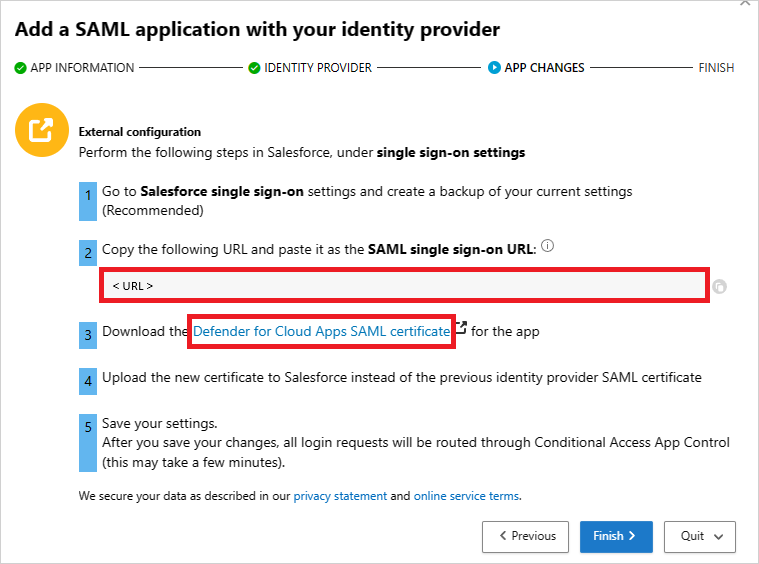Click the App Information completed checkmark
The image size is (759, 564).
20,68
